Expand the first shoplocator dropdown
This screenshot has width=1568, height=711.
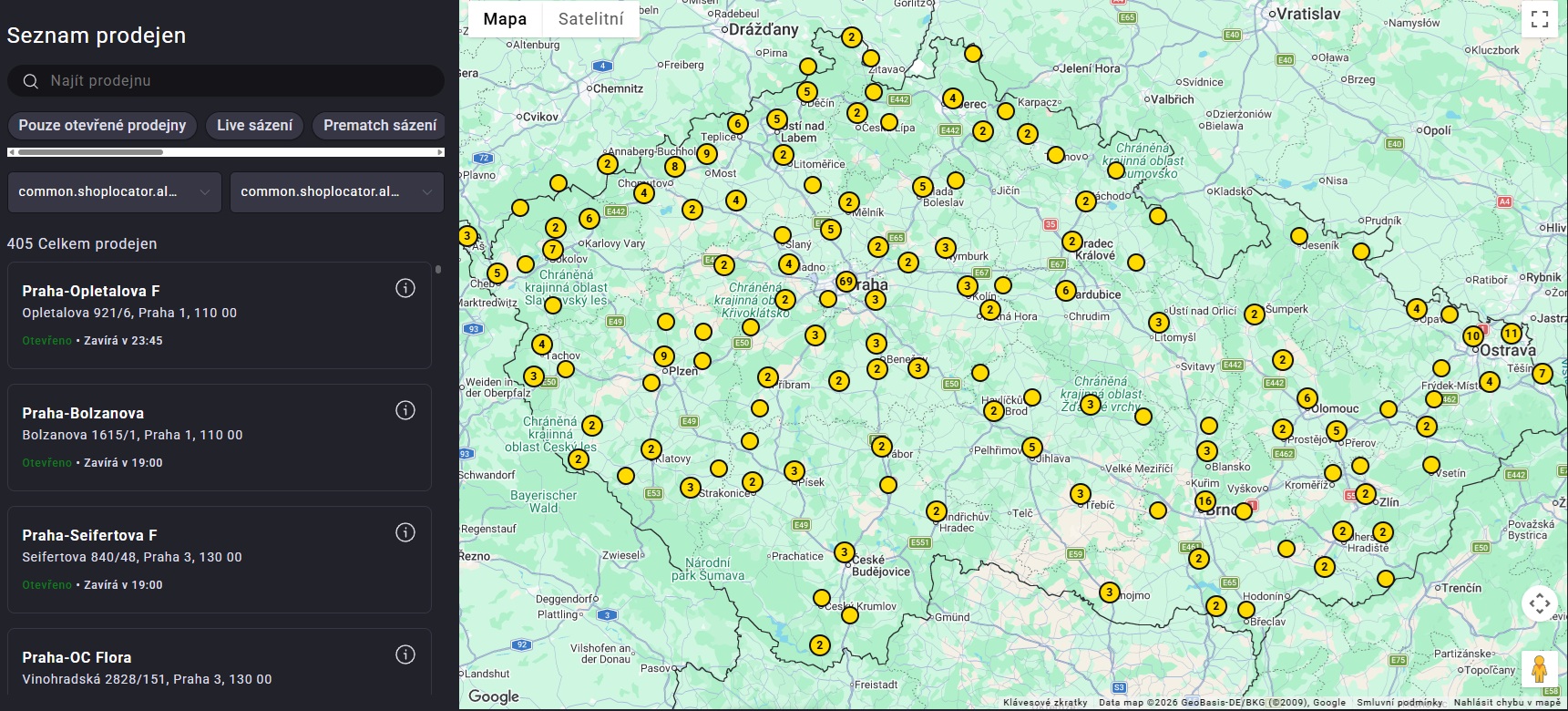point(115,191)
